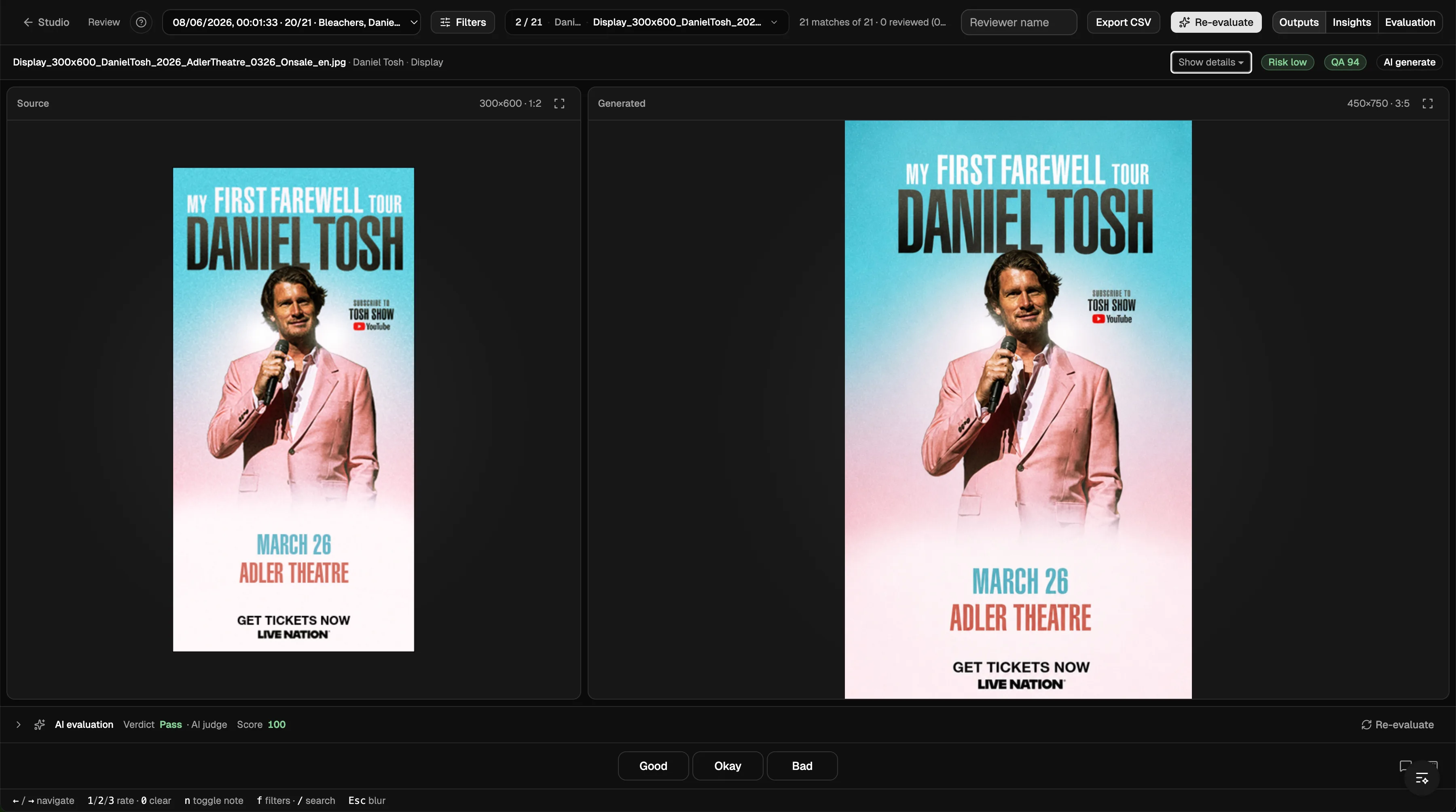This screenshot has width=1456, height=812.
Task: Click the AI evaluation sparkle icon
Action: [39, 724]
